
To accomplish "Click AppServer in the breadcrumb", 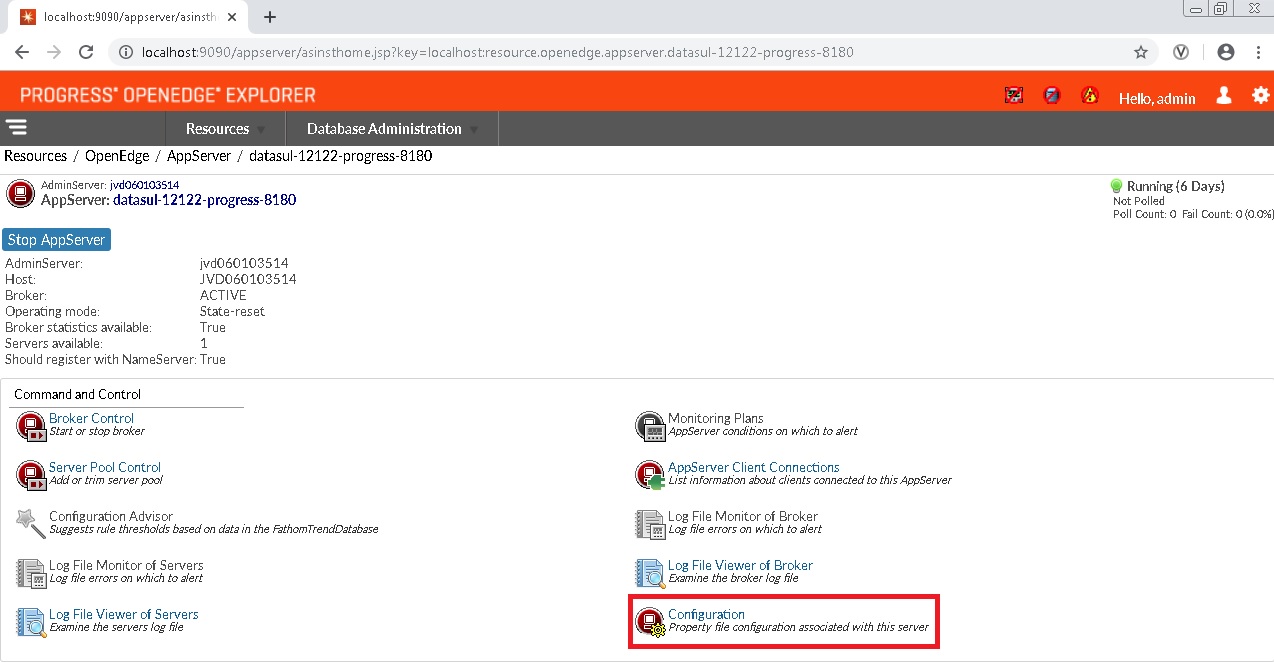I will pyautogui.click(x=199, y=156).
